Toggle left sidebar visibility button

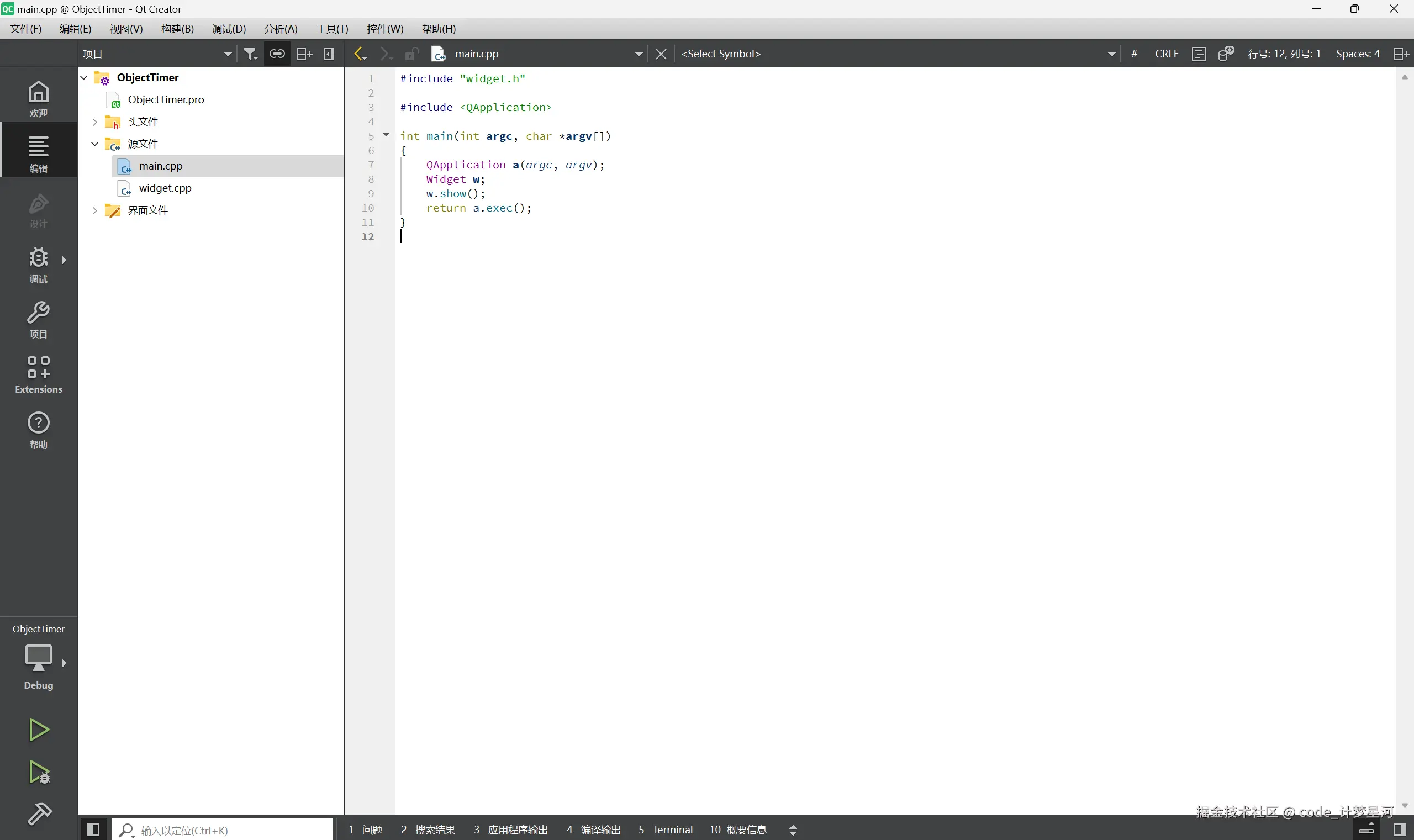coord(93,830)
